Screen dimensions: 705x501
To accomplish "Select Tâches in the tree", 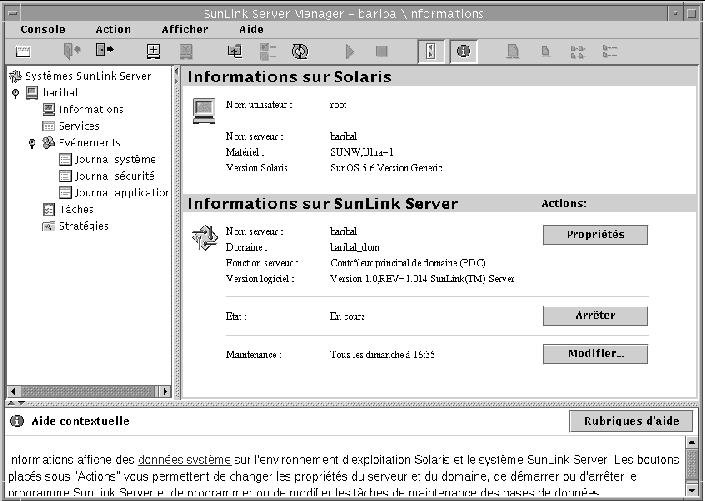I will point(76,209).
